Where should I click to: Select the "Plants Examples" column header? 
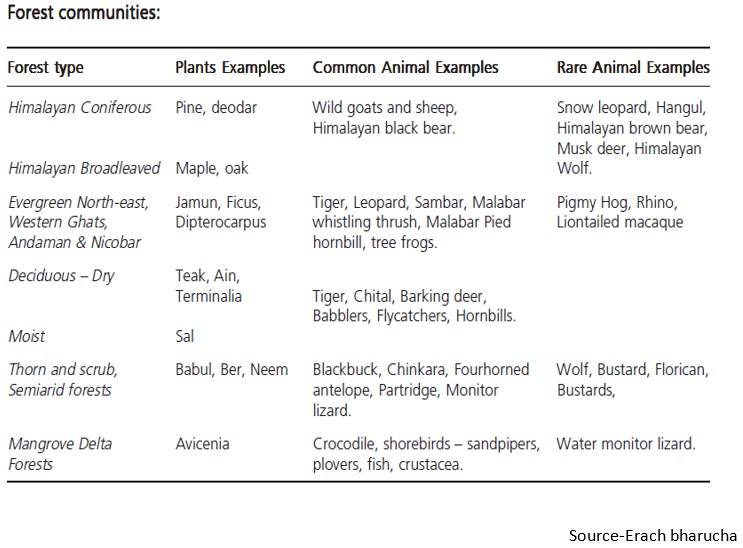230,68
